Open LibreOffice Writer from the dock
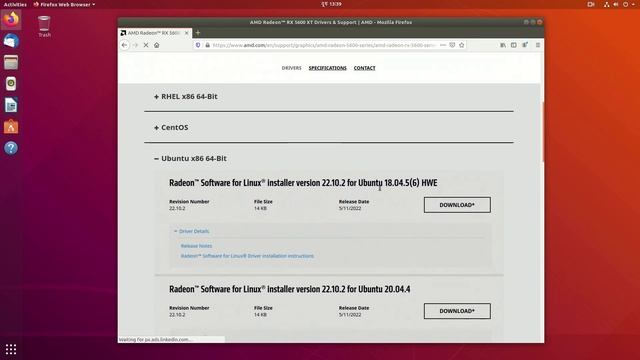The image size is (640, 360). click(11, 105)
